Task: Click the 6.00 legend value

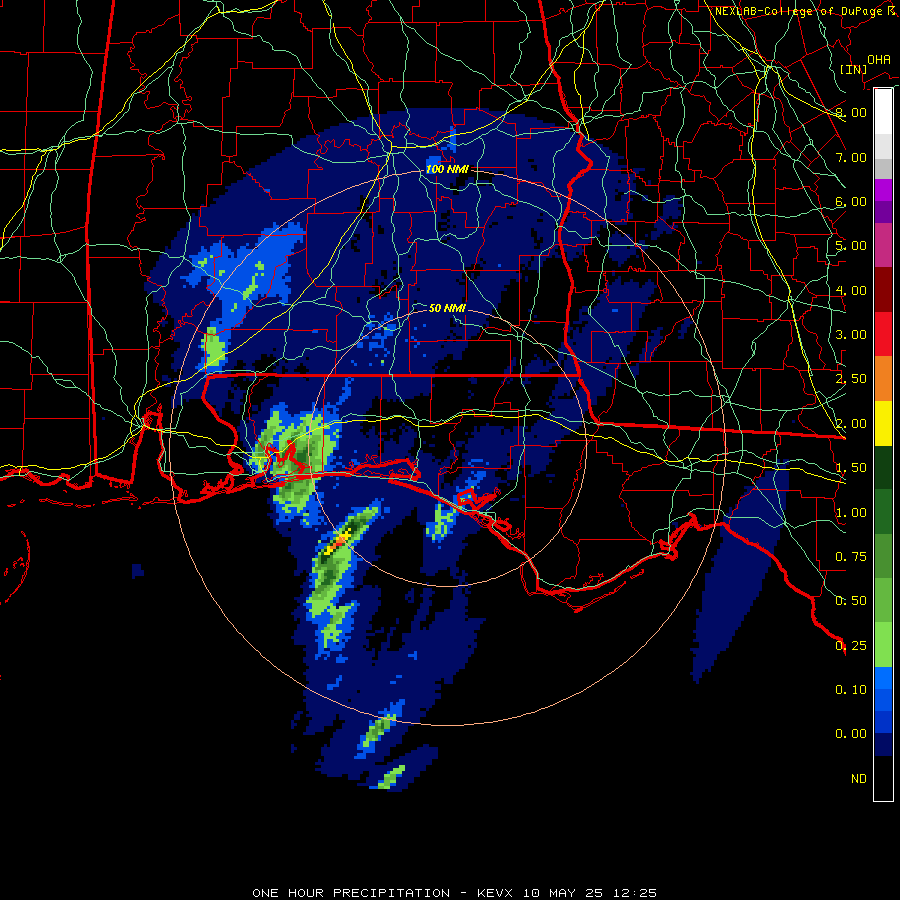Action: click(851, 201)
